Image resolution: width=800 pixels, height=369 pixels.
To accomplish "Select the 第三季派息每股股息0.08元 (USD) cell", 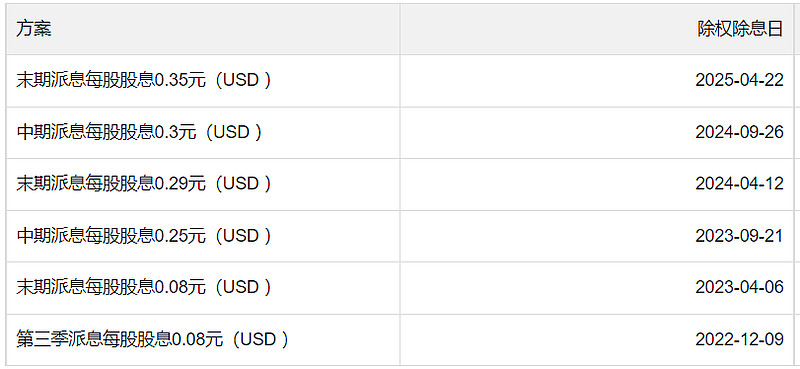I will point(203,339).
